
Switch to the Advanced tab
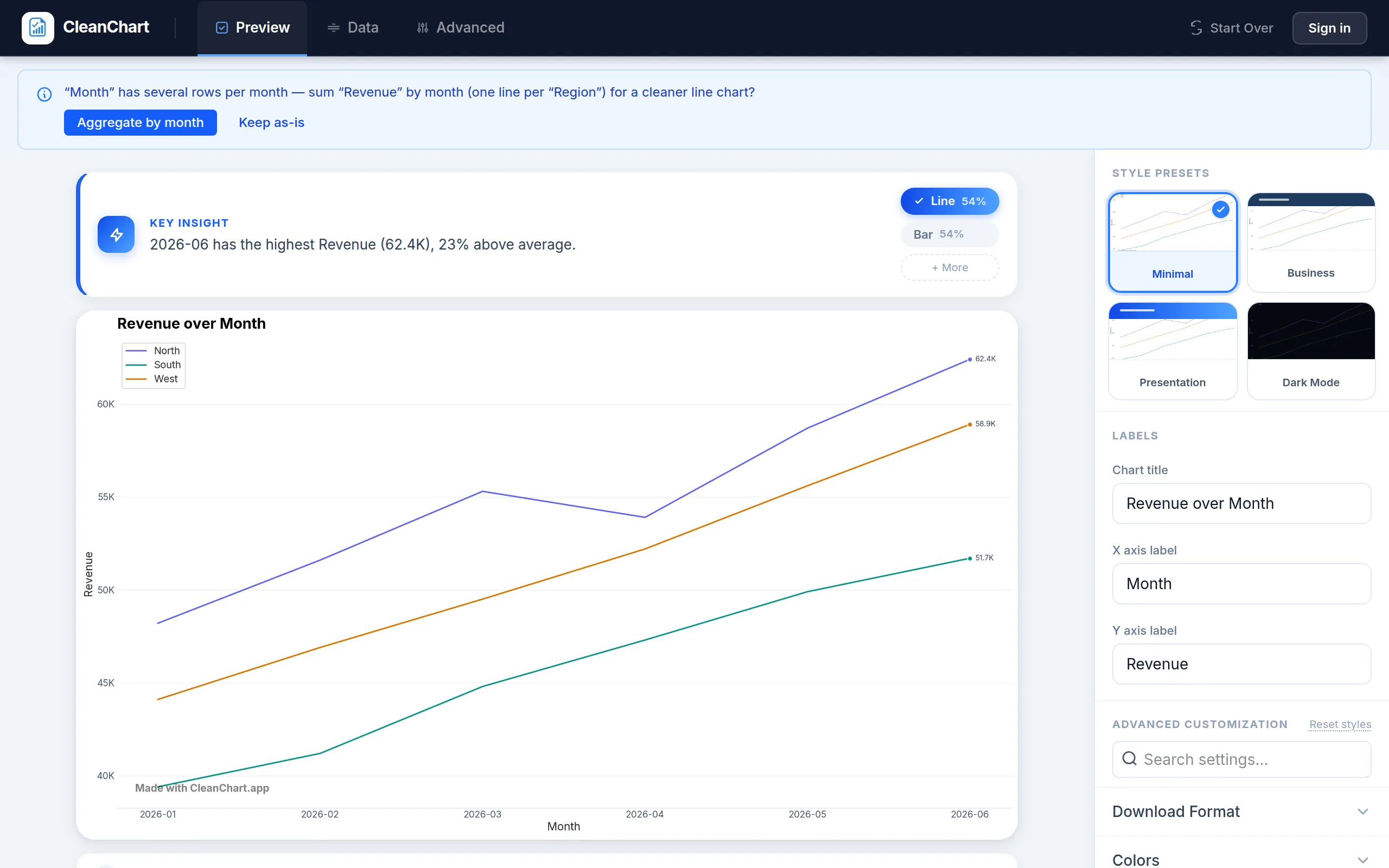point(460,28)
